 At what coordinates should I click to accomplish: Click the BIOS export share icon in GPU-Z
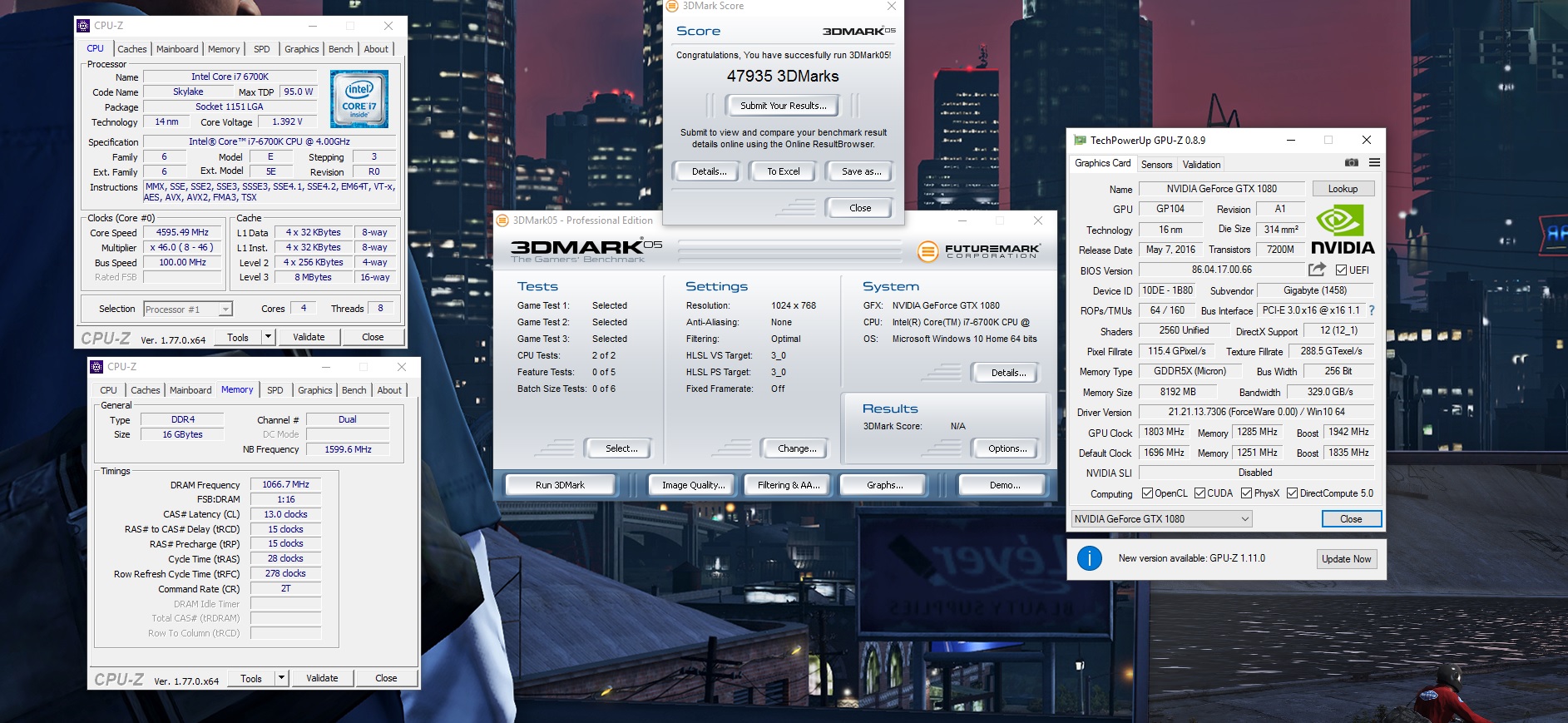(x=1317, y=270)
